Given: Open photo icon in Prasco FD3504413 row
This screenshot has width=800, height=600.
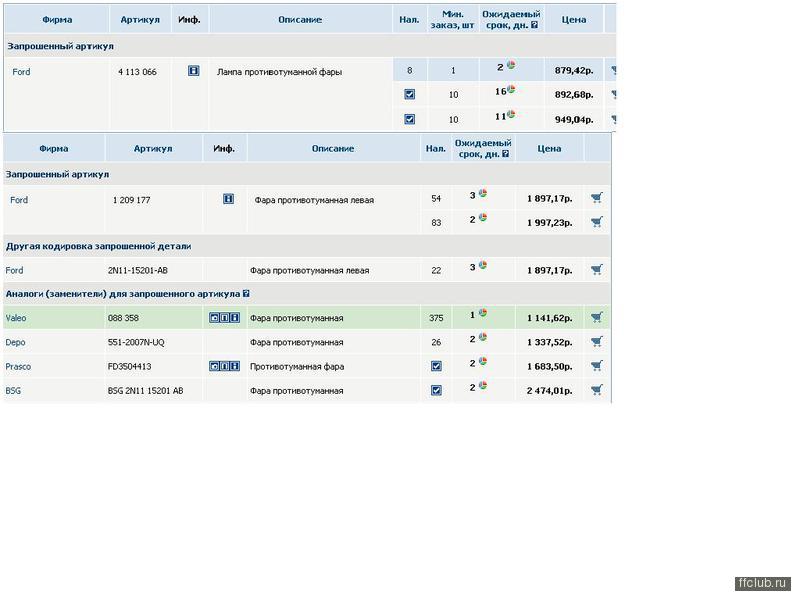Looking at the screenshot, I should pyautogui.click(x=214, y=366).
